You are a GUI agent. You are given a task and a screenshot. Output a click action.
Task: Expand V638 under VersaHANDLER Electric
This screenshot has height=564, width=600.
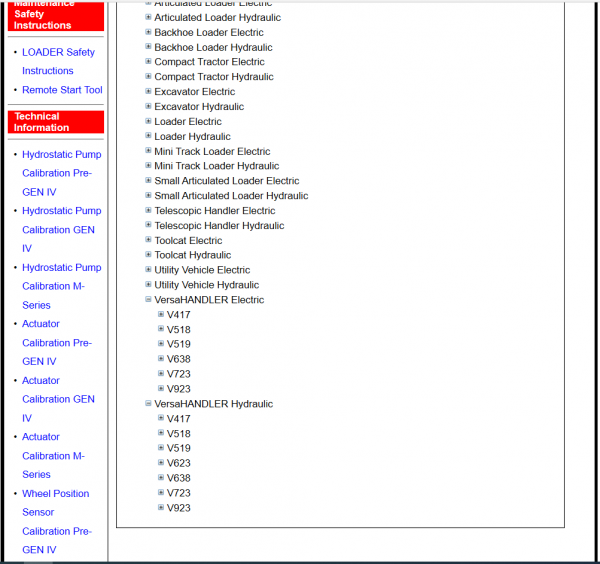pos(161,359)
